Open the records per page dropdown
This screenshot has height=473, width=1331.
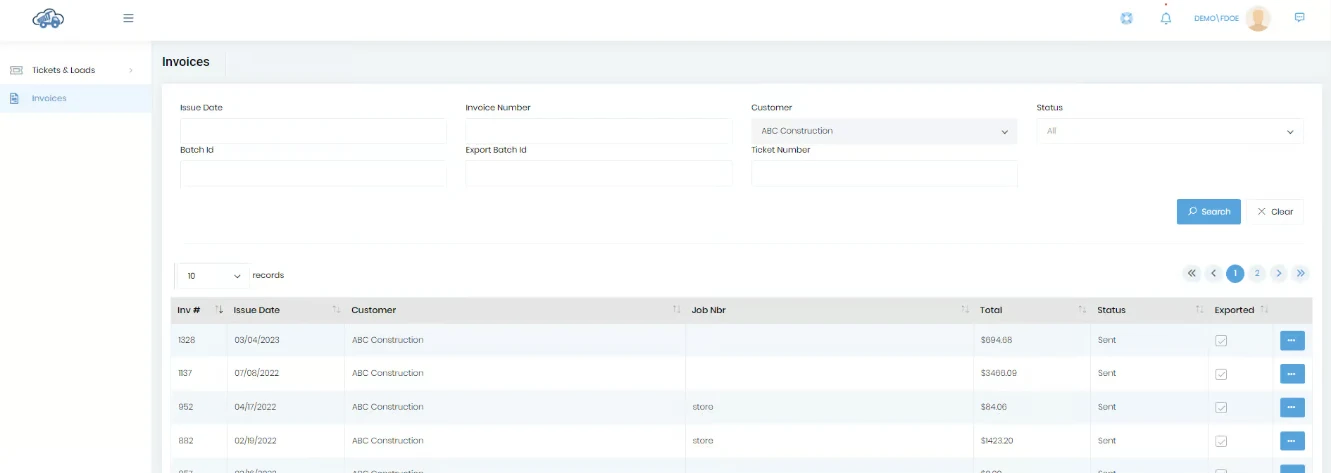tap(213, 275)
